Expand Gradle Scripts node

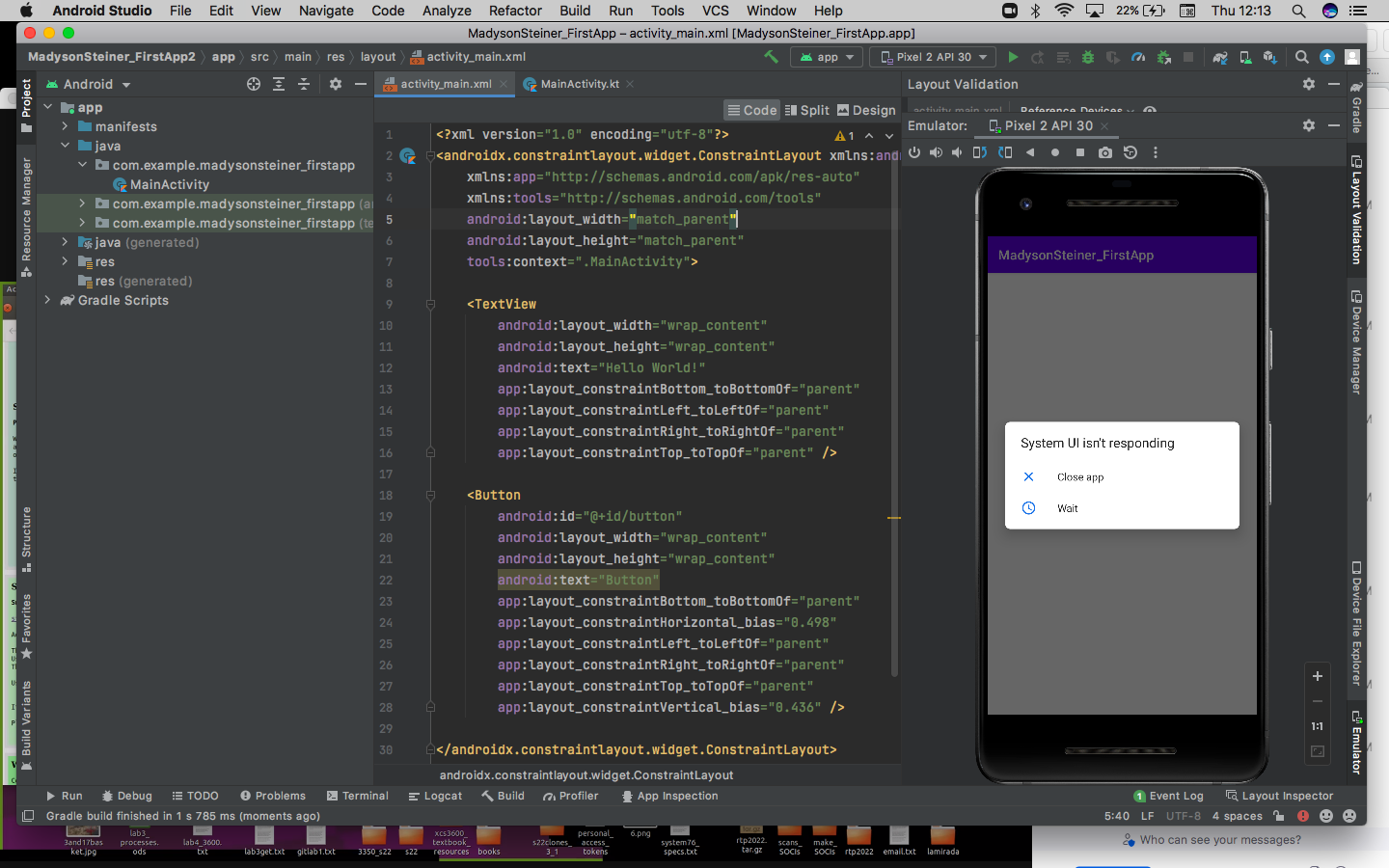47,300
